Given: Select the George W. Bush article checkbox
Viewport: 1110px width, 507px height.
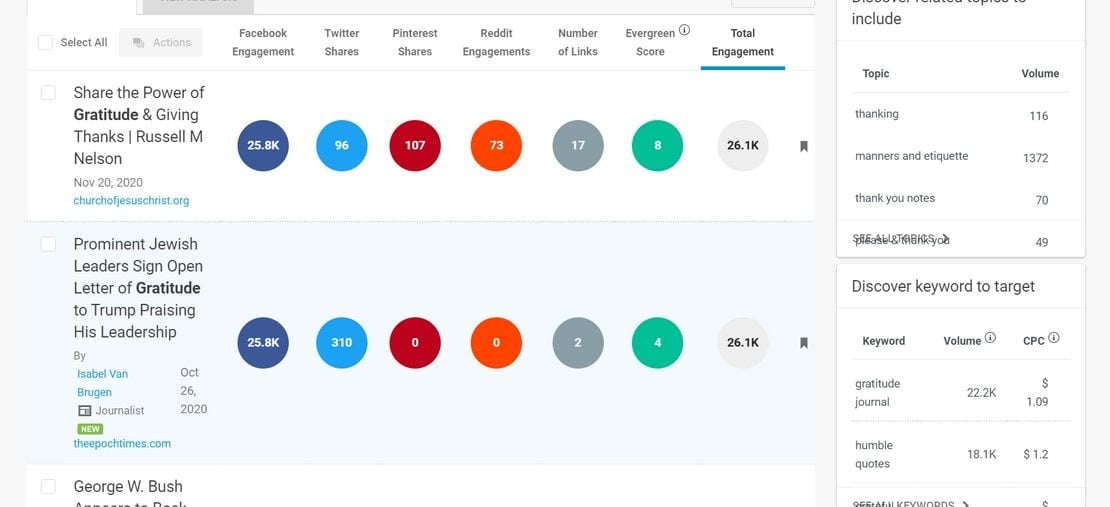Looking at the screenshot, I should click(48, 486).
